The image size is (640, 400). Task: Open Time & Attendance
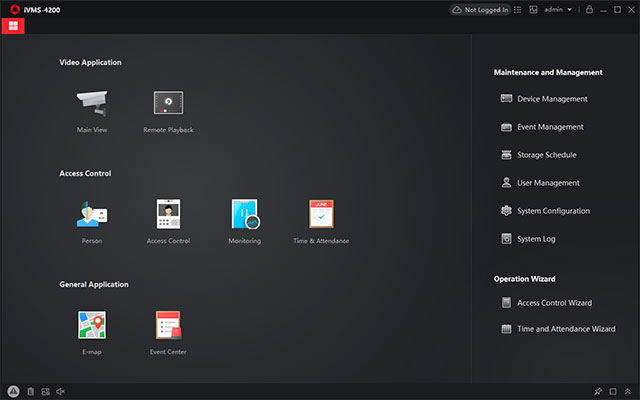[x=321, y=214]
